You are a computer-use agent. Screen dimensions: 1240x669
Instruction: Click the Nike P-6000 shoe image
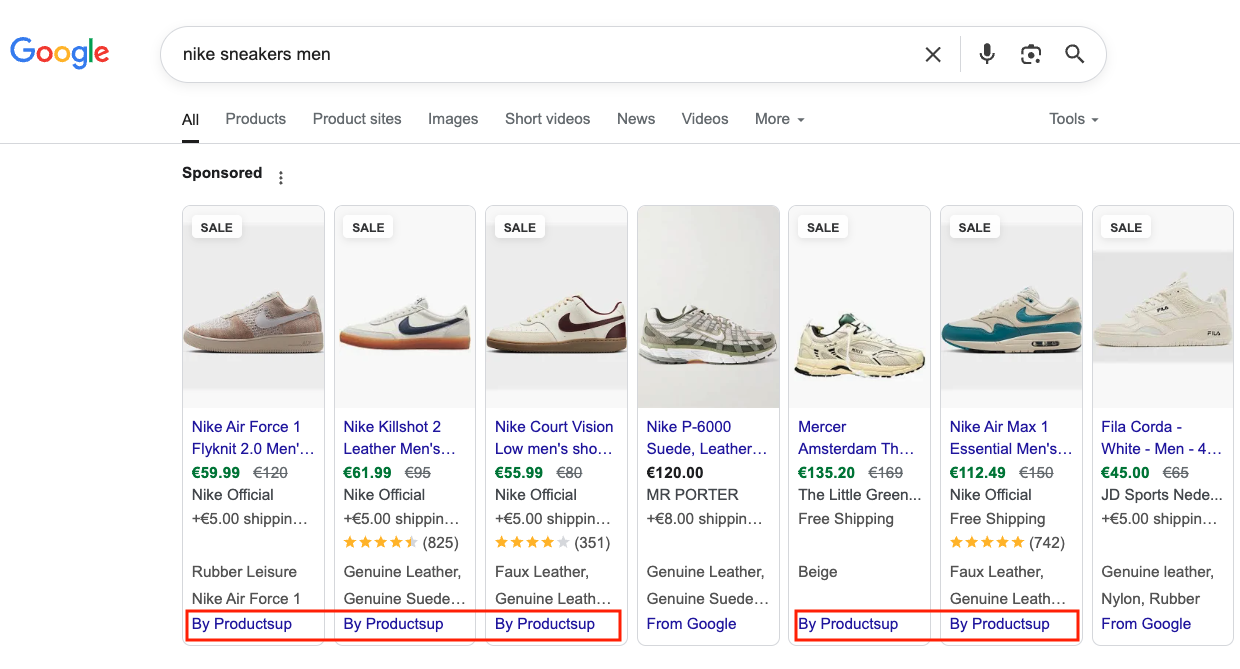708,307
